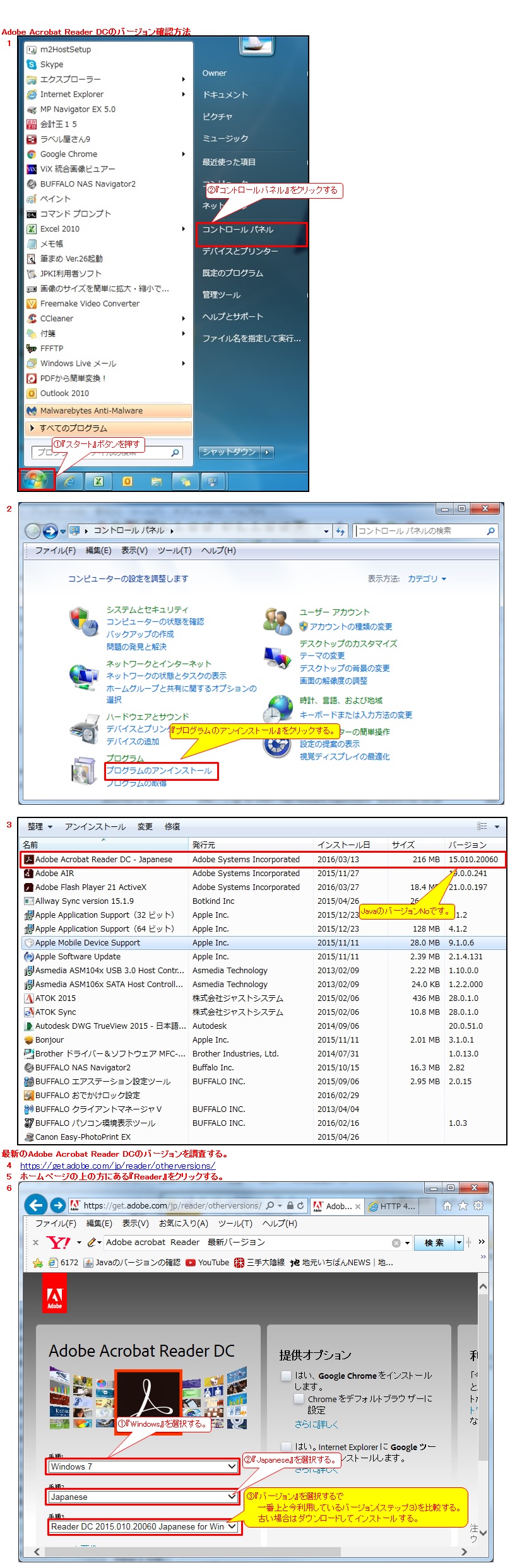The width and height of the screenshot is (510, 1568).
Task: Switch to HTTP 4... browser tab
Action: tap(392, 1206)
